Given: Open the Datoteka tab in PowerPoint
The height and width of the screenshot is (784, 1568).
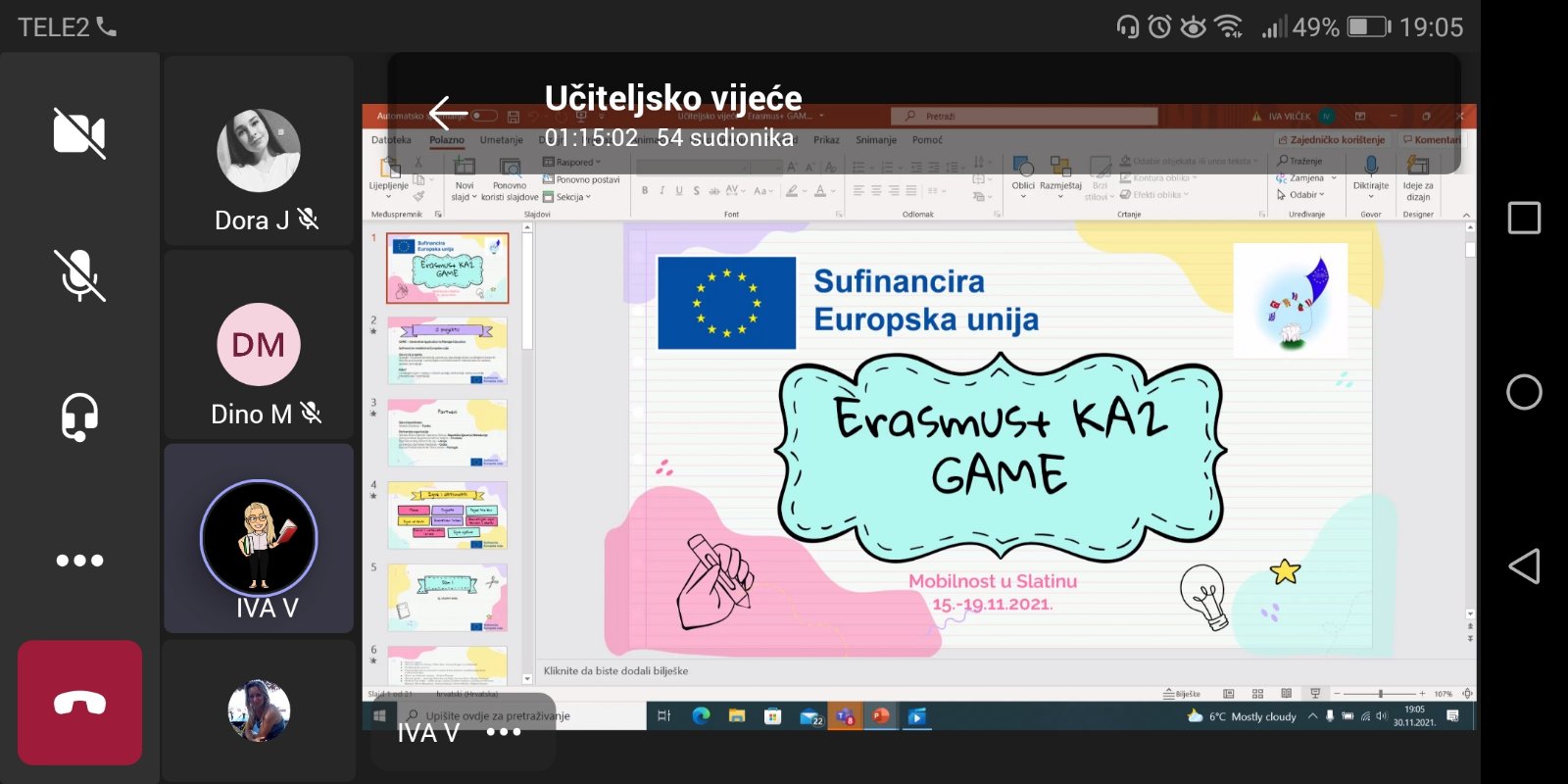Looking at the screenshot, I should tap(391, 140).
